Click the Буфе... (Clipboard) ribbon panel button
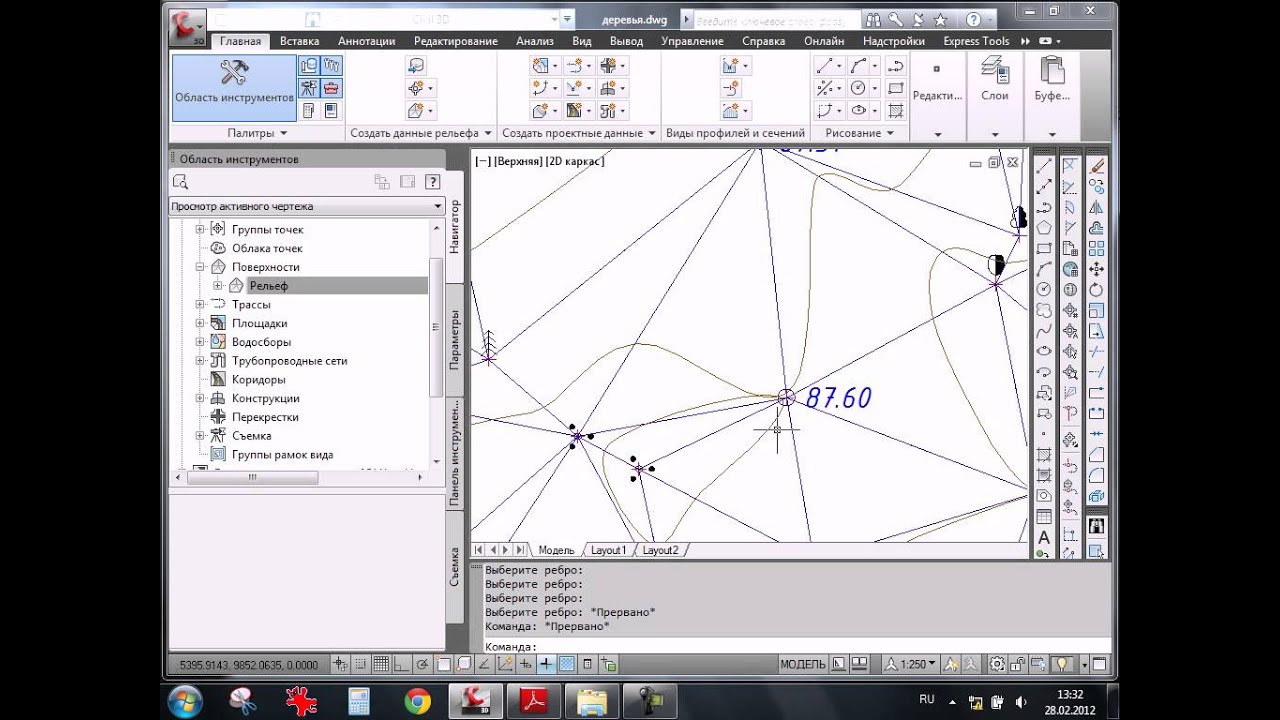The width and height of the screenshot is (1280, 720). click(1052, 96)
